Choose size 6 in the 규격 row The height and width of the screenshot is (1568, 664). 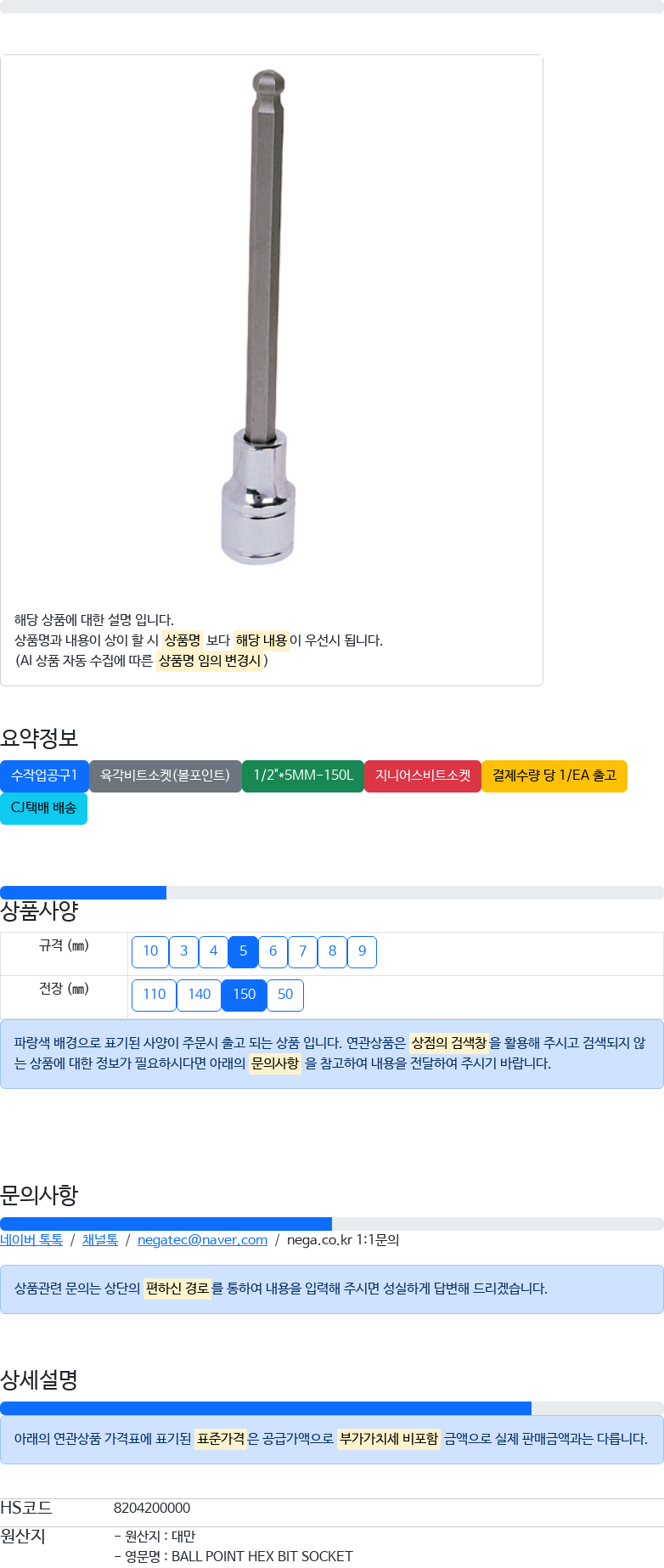coord(273,951)
